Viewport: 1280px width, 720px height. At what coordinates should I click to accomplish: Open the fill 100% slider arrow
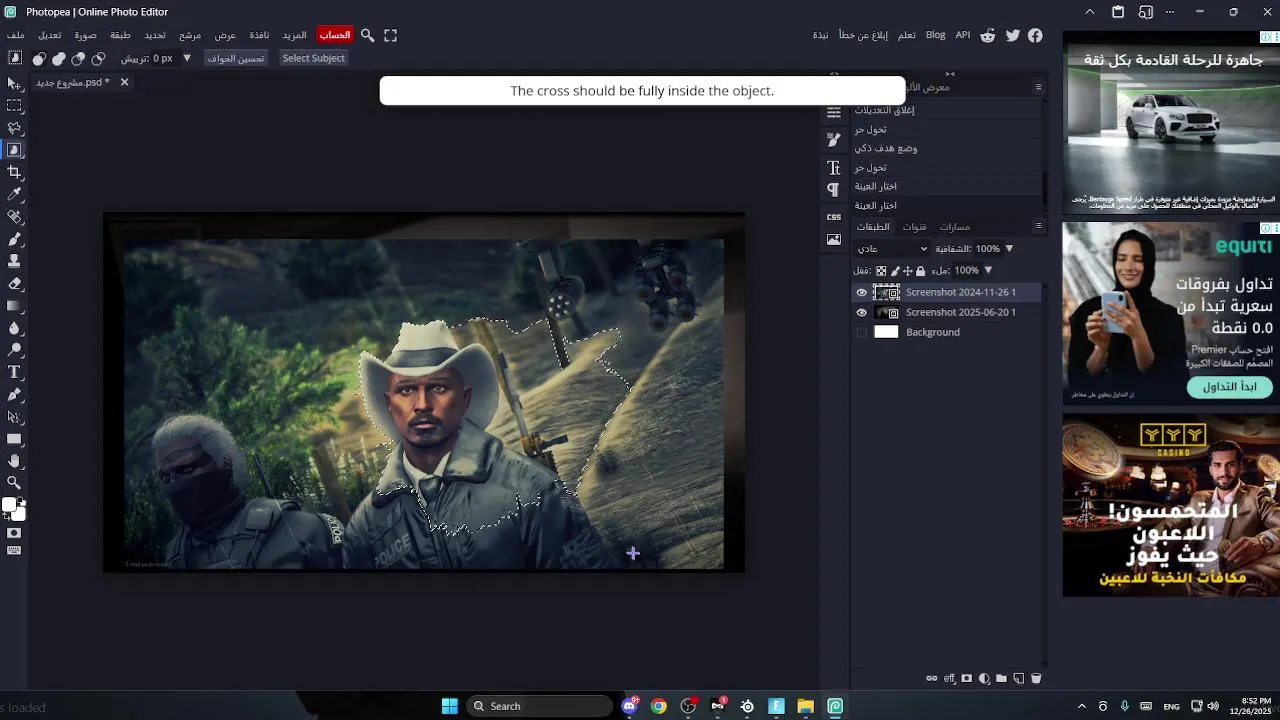988,271
